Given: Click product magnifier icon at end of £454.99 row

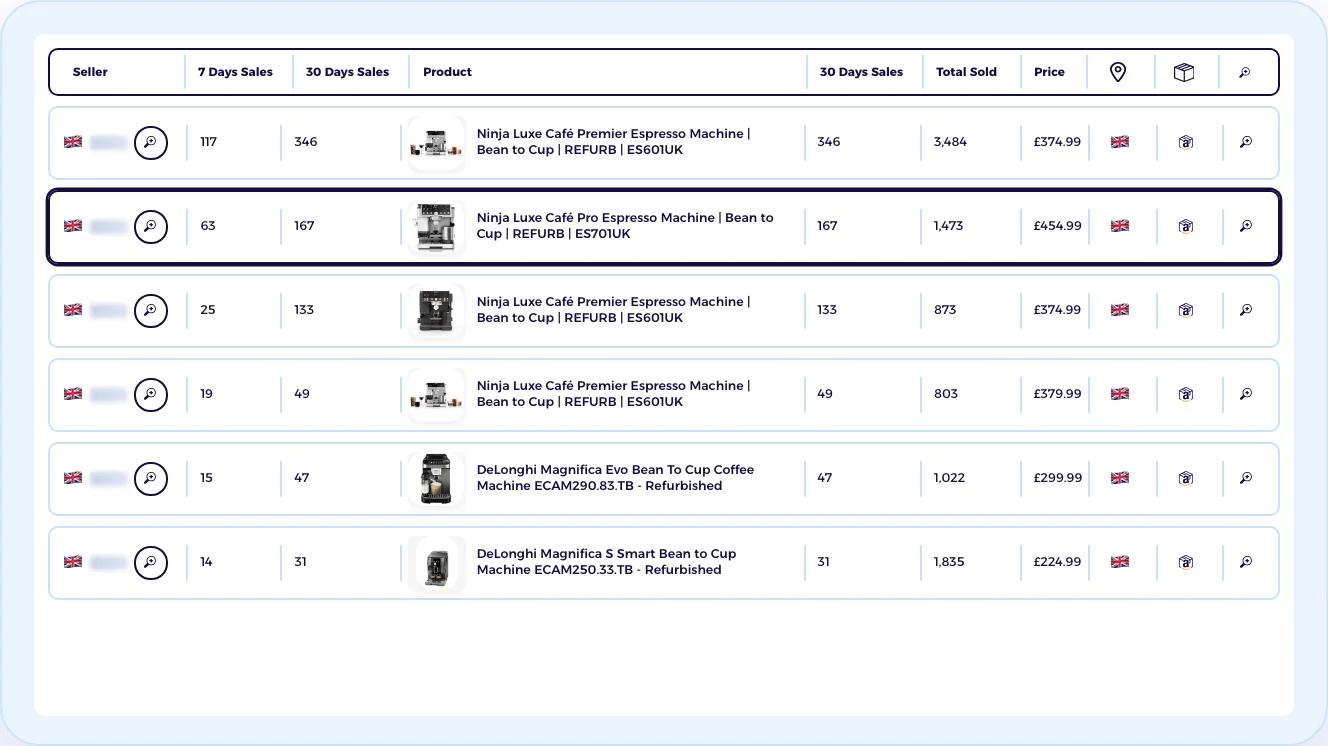Looking at the screenshot, I should click(x=1246, y=226).
